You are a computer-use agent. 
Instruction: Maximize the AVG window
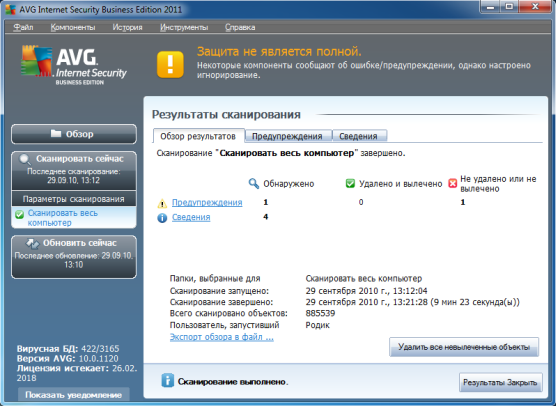click(x=510, y=7)
